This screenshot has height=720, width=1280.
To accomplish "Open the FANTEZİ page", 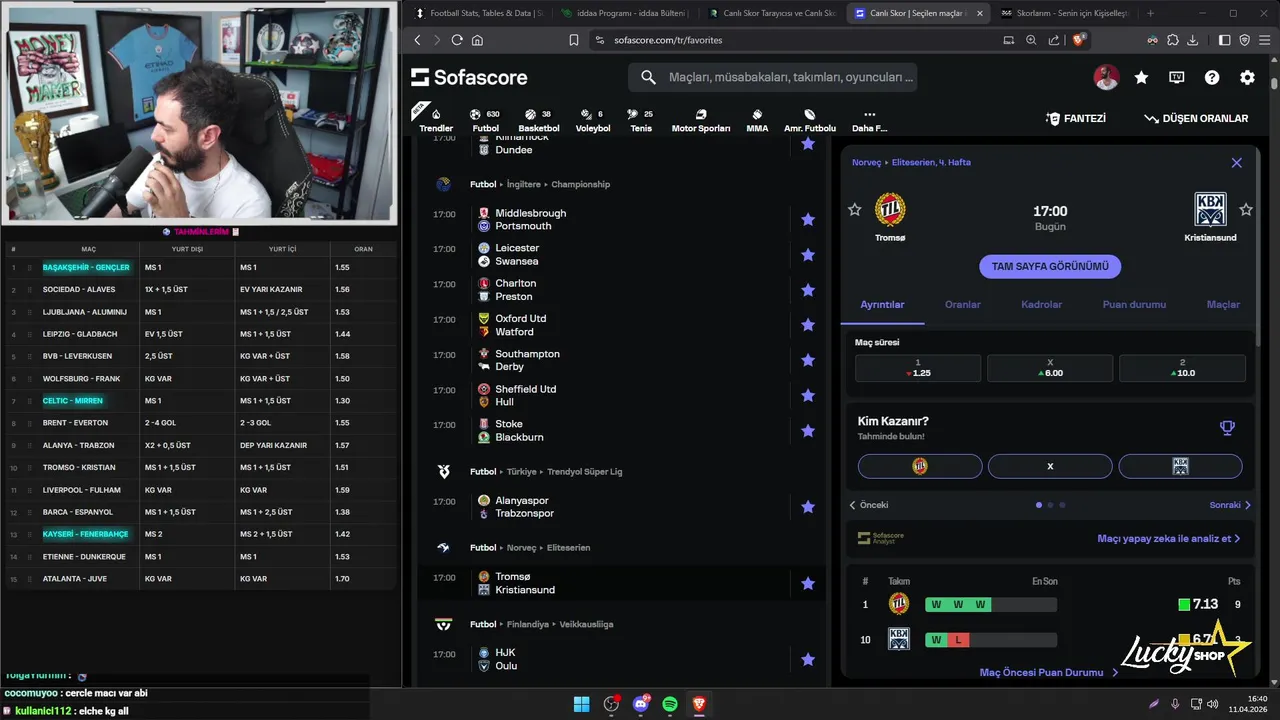I will (x=1076, y=118).
